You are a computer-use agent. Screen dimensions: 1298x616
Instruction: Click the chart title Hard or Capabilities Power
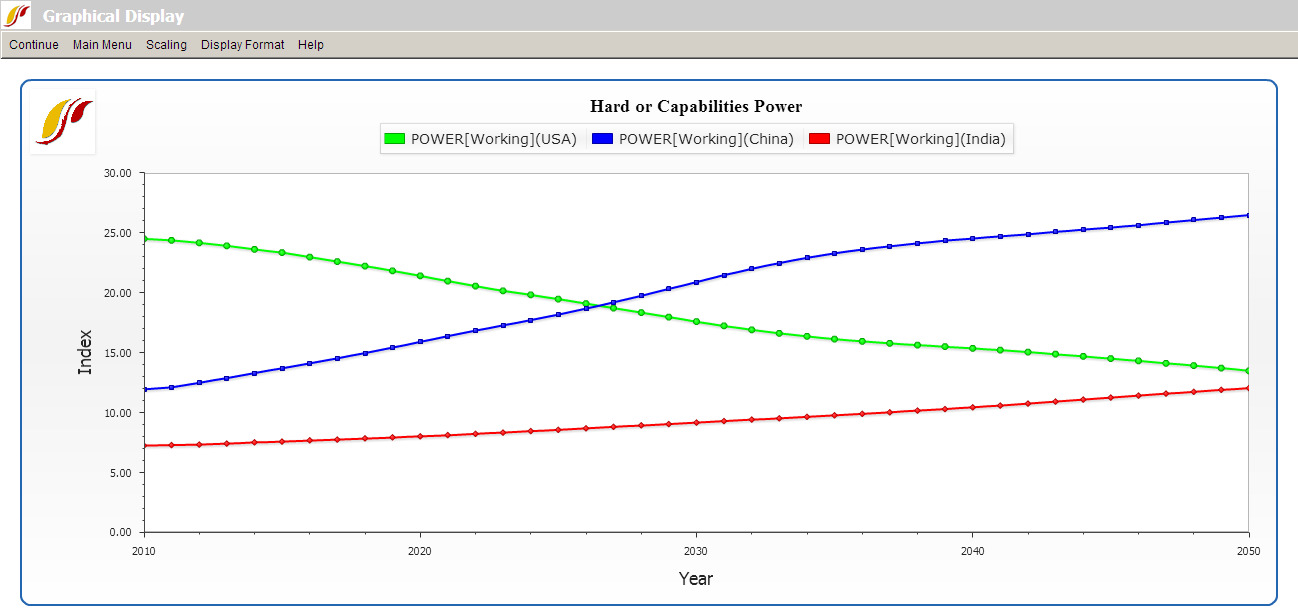[696, 106]
